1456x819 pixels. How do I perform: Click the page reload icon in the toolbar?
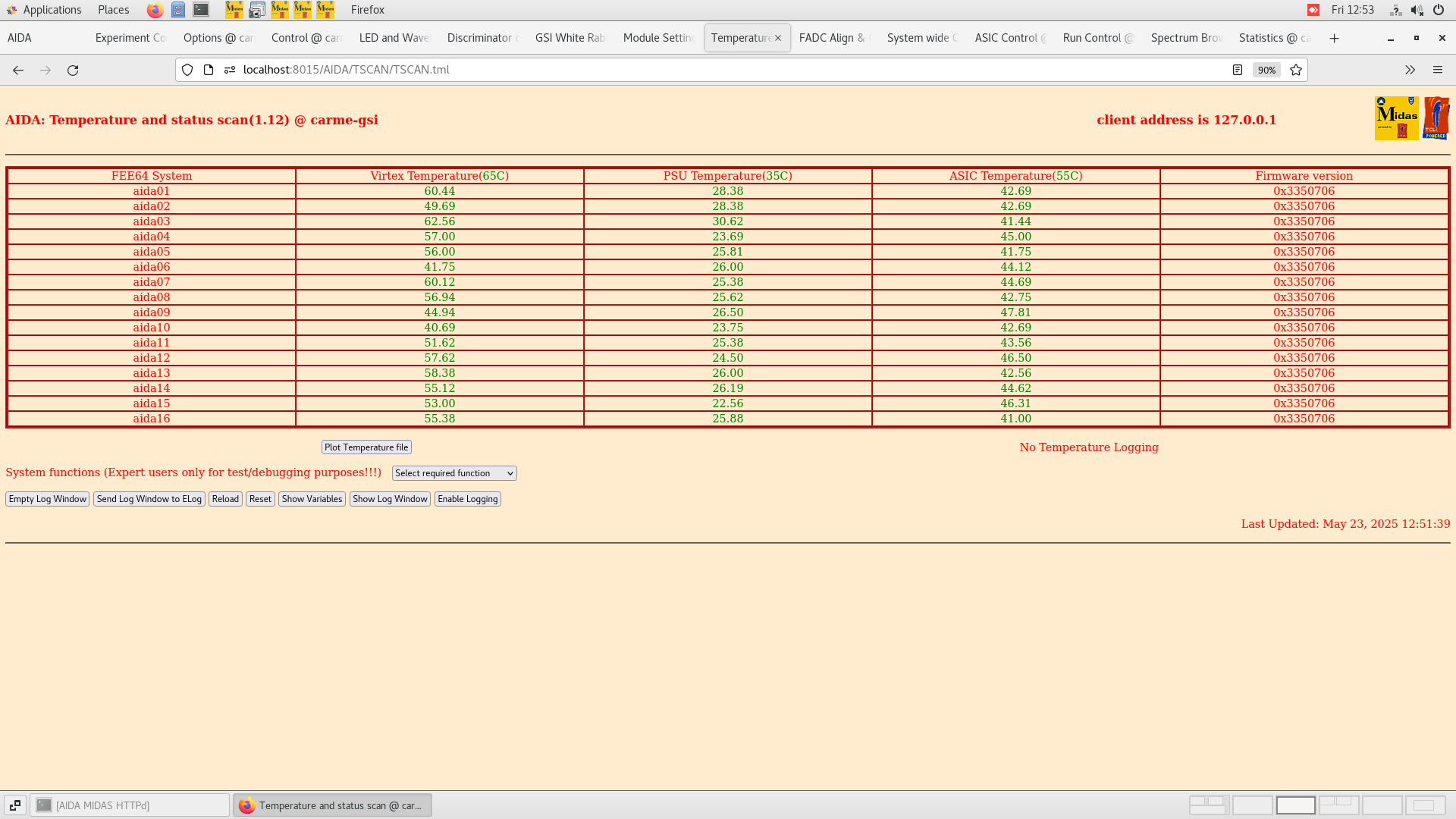coord(73,70)
